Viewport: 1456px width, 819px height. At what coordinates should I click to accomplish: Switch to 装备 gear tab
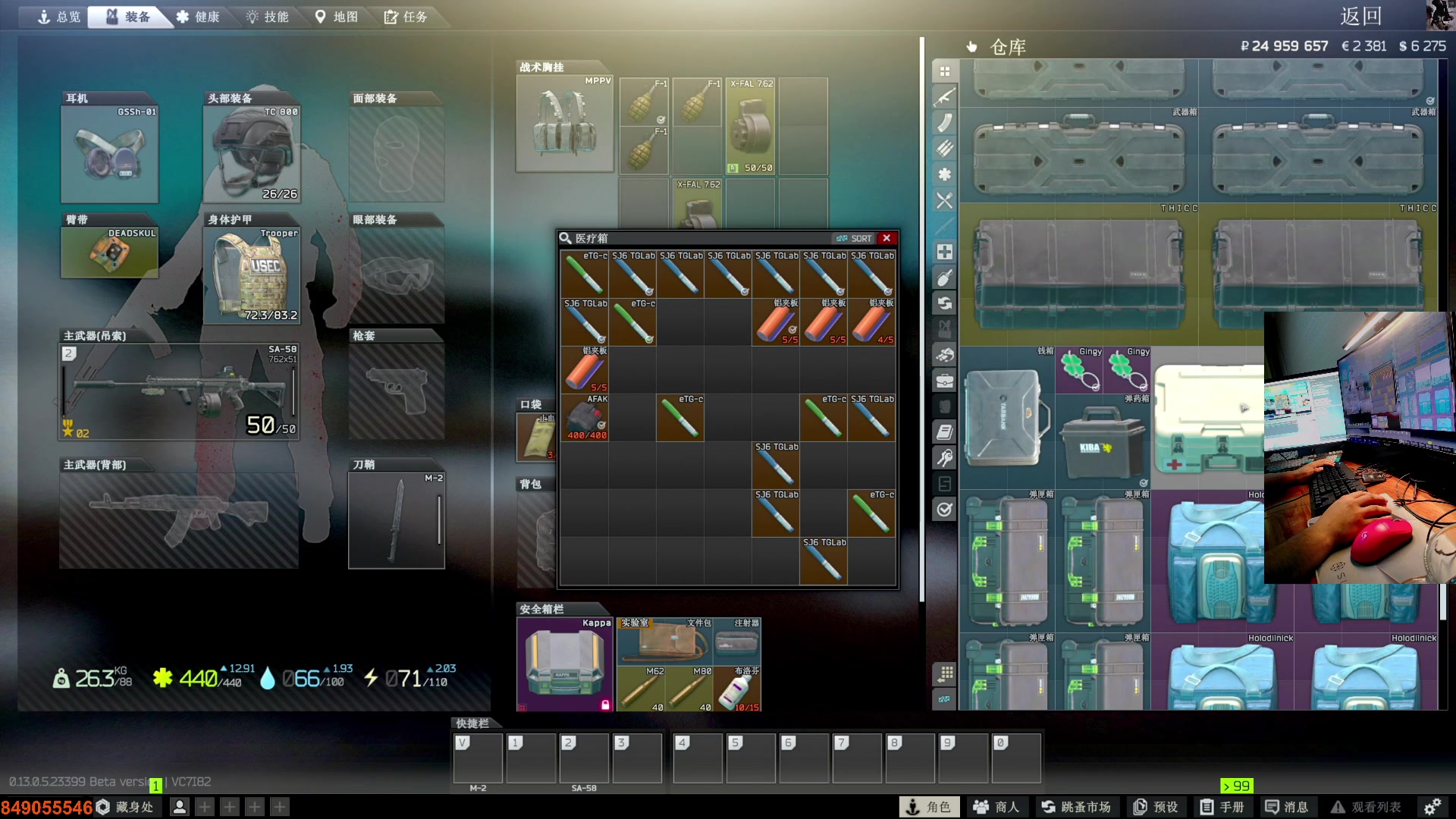pyautogui.click(x=129, y=17)
